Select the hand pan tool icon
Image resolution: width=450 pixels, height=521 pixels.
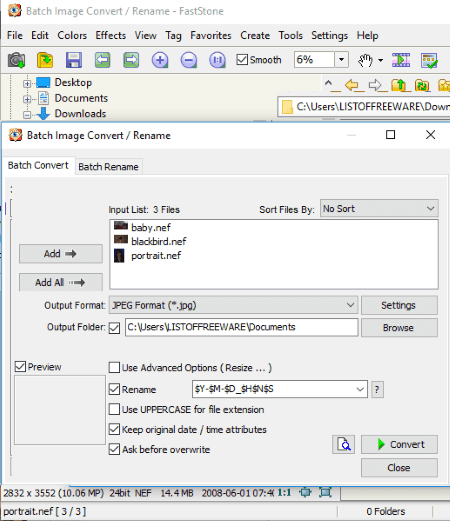click(365, 60)
